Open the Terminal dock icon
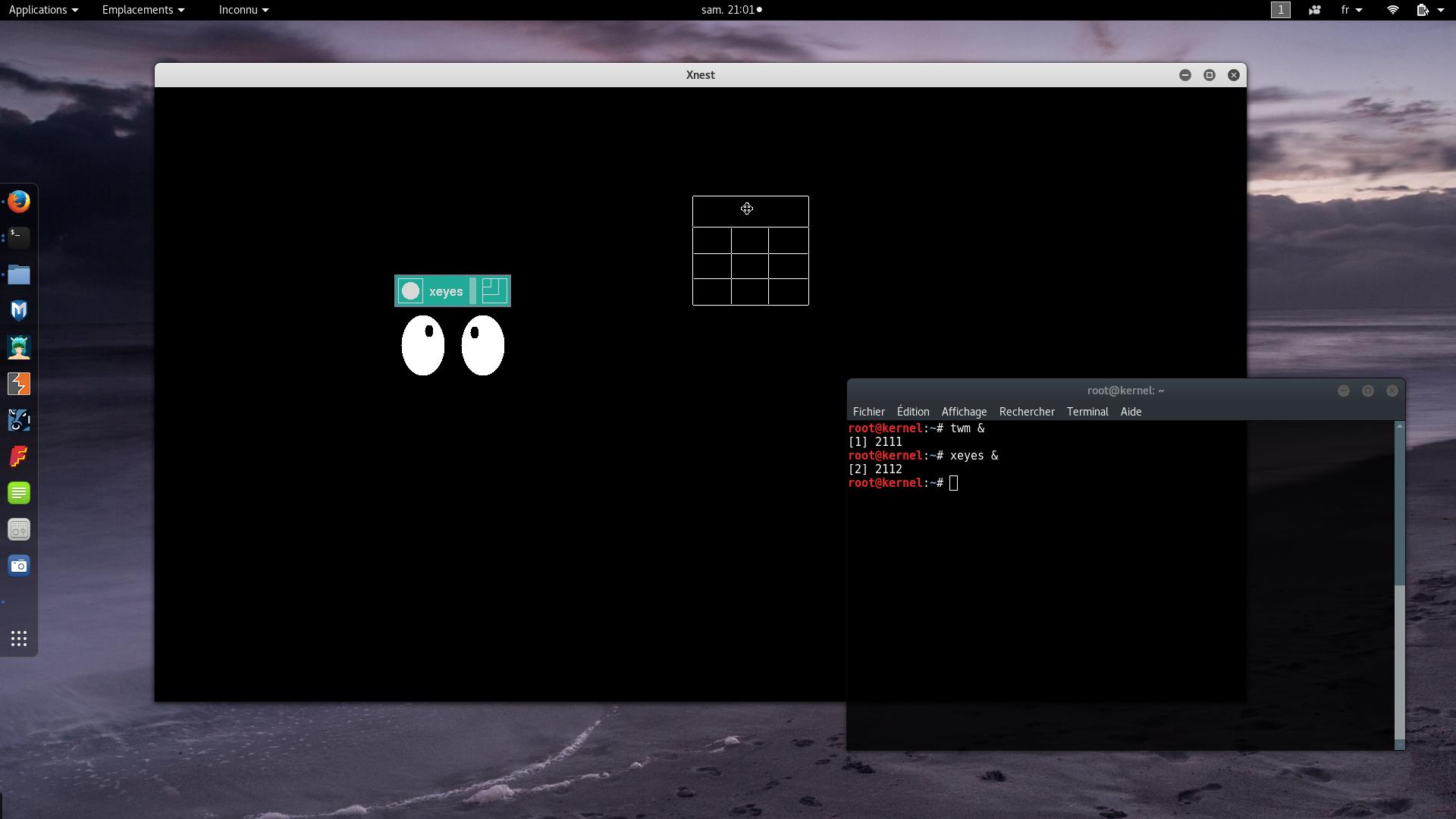The height and width of the screenshot is (819, 1456). pos(19,237)
